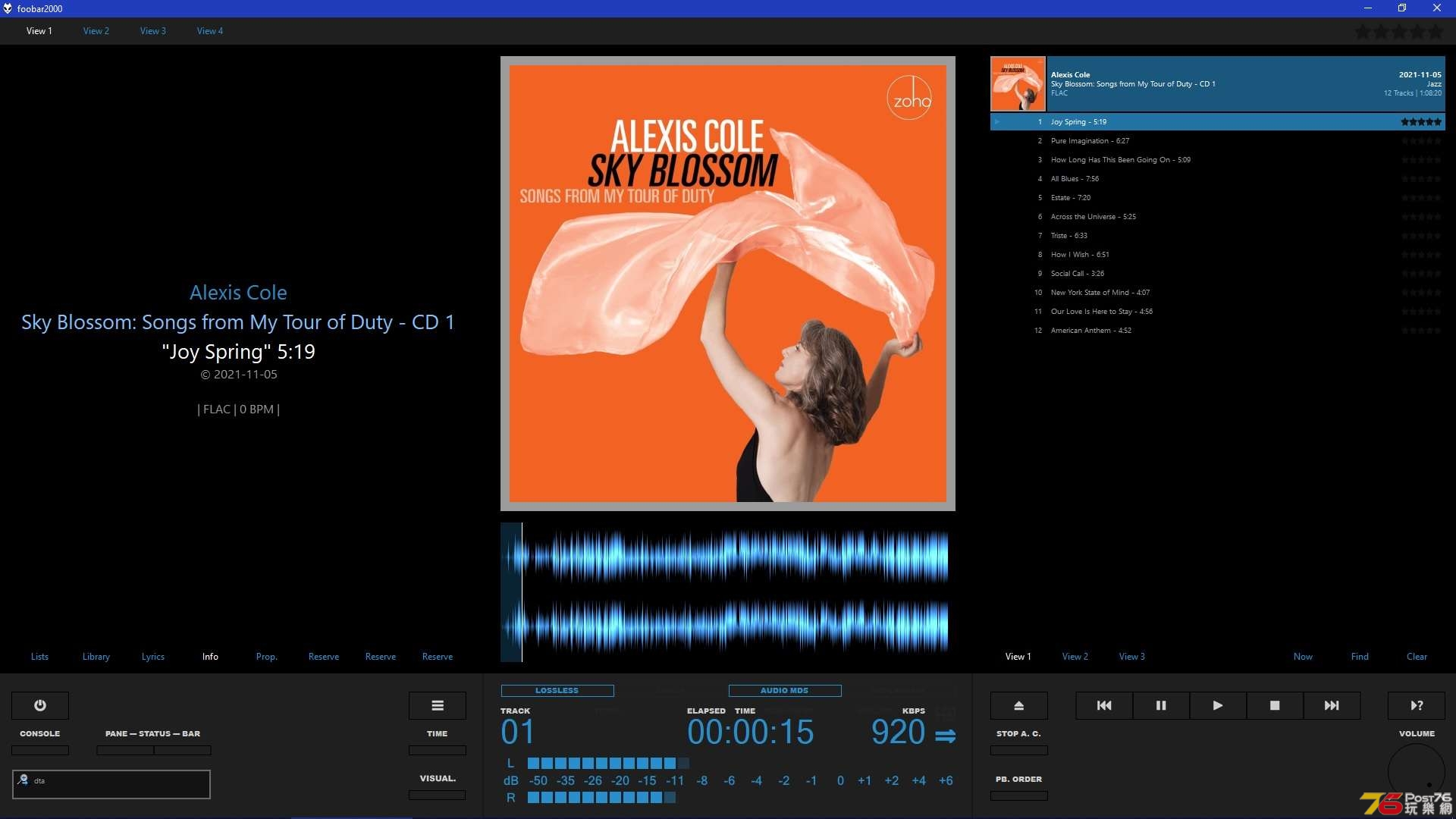This screenshot has height=819, width=1456.
Task: Switch to View 3 in the top tab bar
Action: point(153,31)
